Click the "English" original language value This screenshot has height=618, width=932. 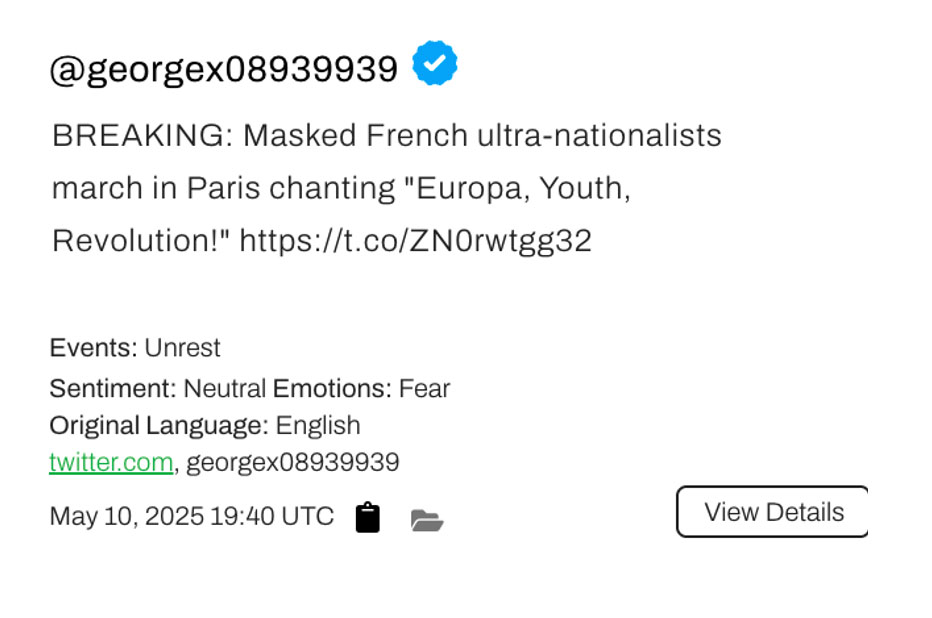tap(318, 425)
